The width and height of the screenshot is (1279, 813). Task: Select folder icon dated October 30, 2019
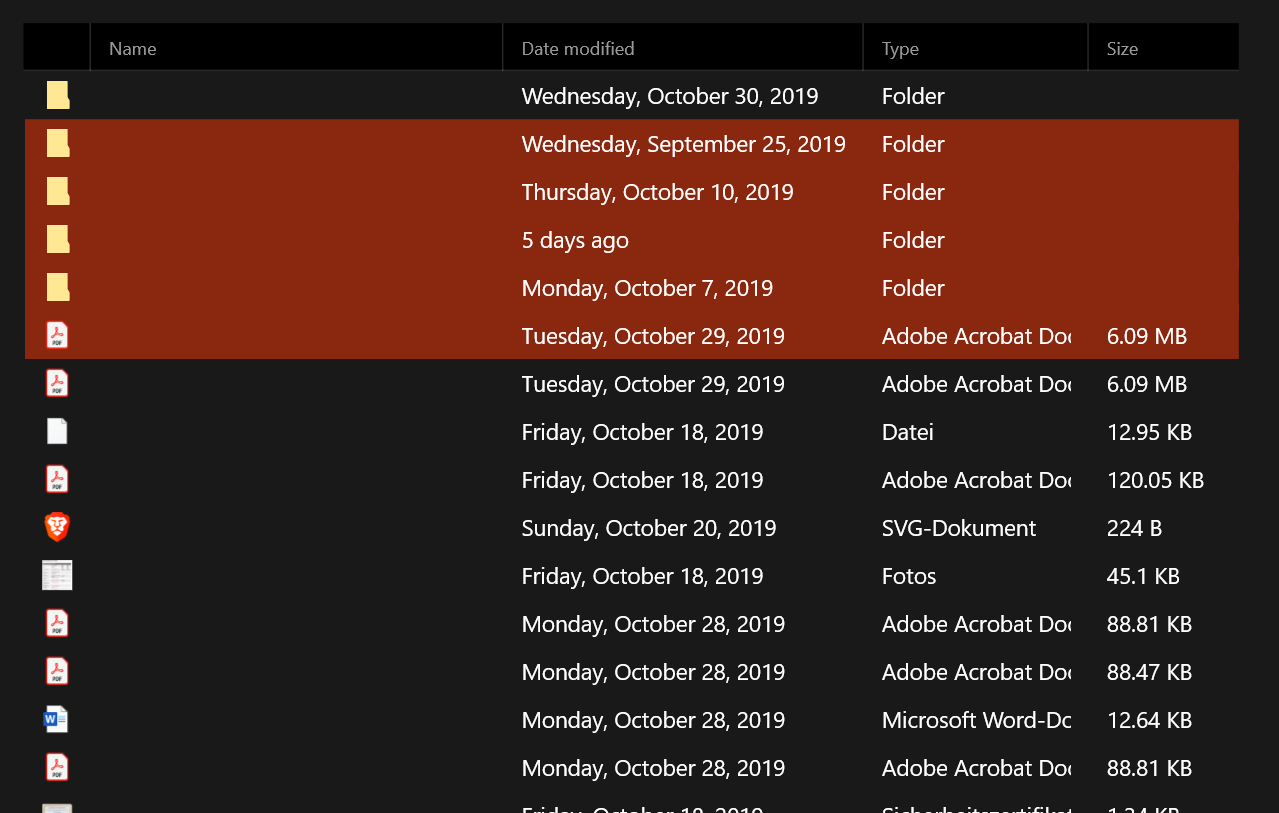[58, 96]
